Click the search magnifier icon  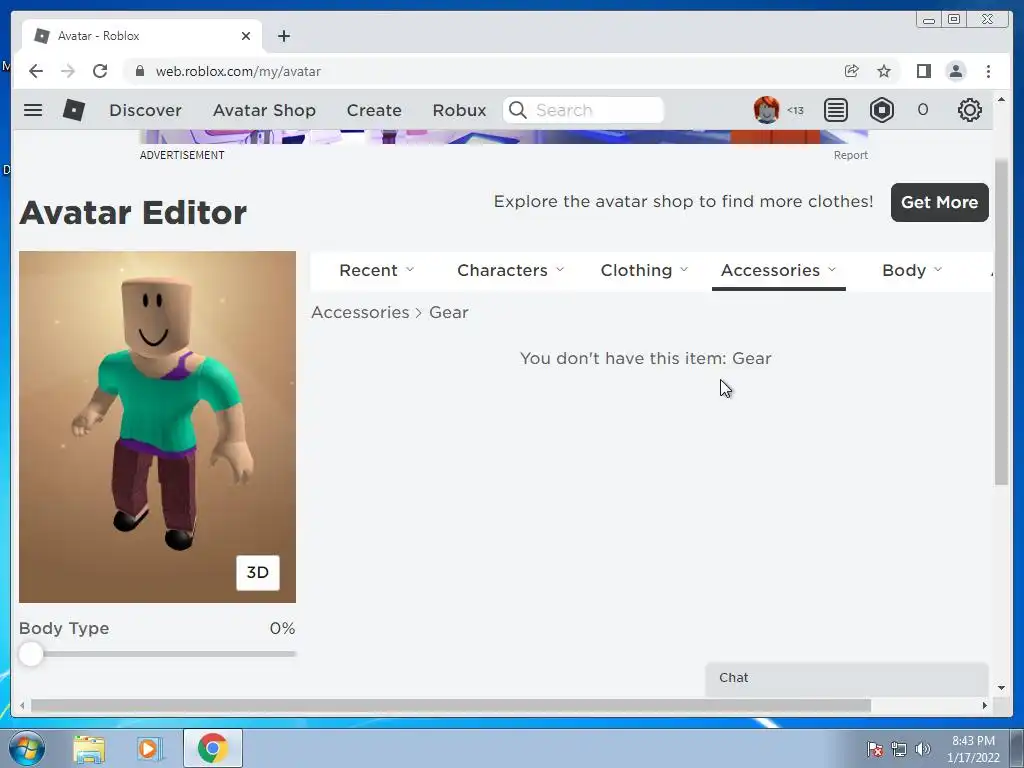click(517, 110)
